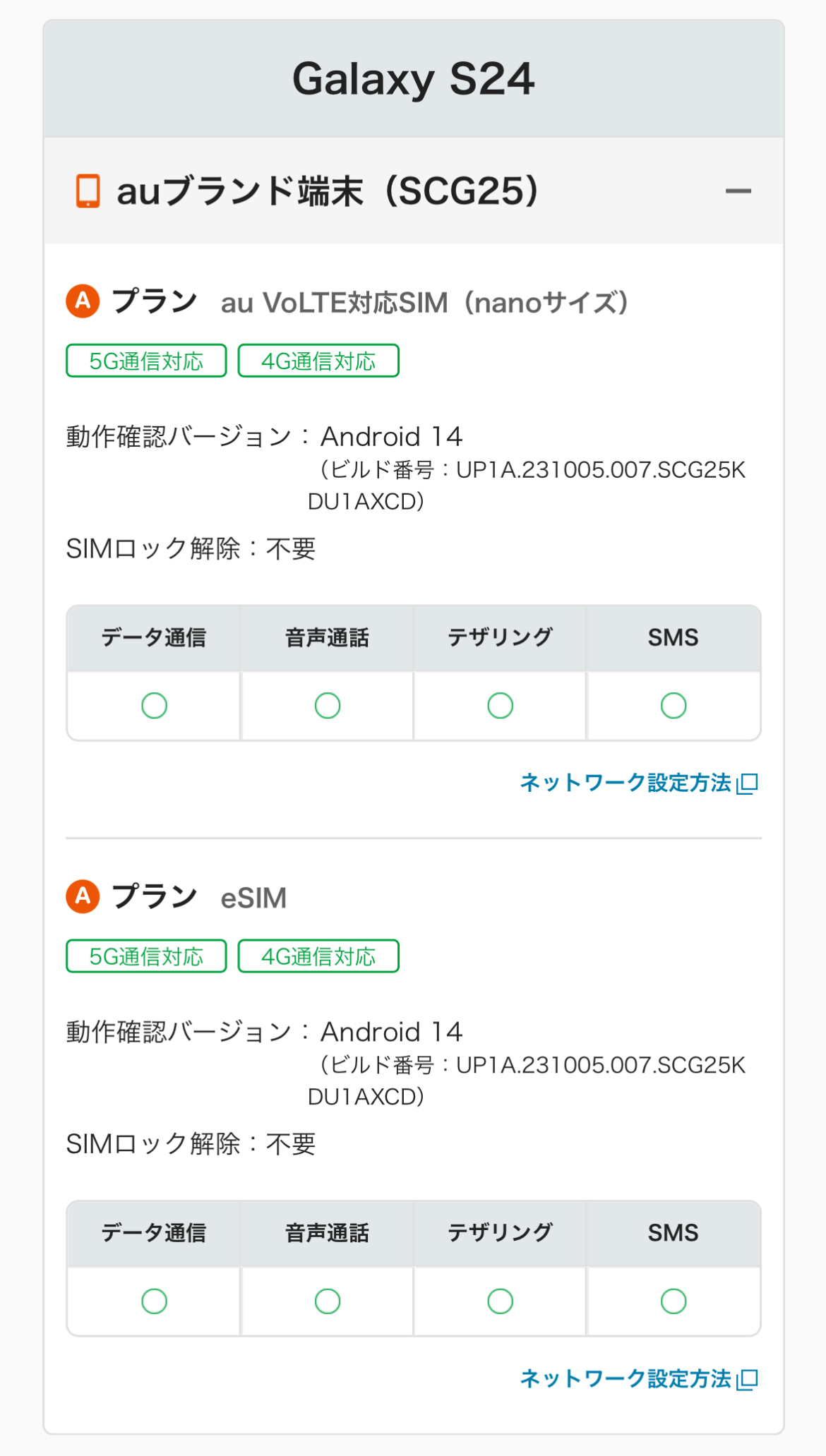Click external-link icon in nano SIM section

[x=747, y=783]
